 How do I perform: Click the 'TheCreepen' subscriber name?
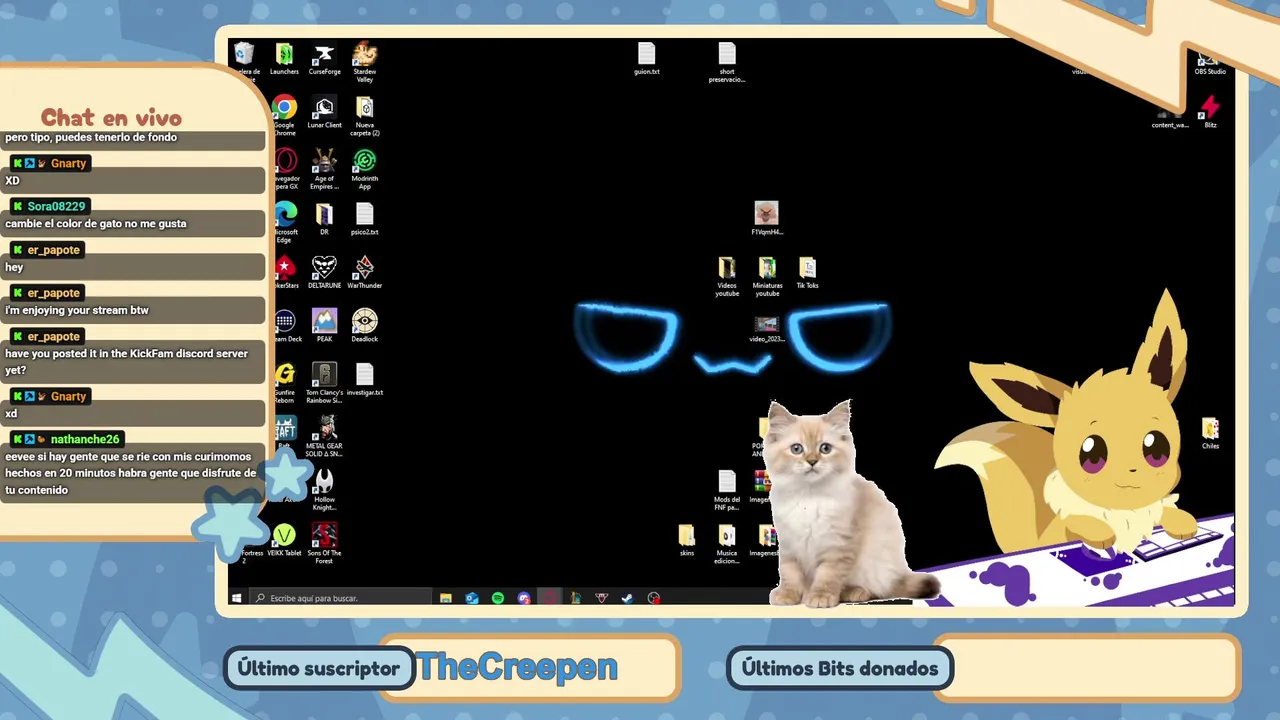(x=517, y=667)
